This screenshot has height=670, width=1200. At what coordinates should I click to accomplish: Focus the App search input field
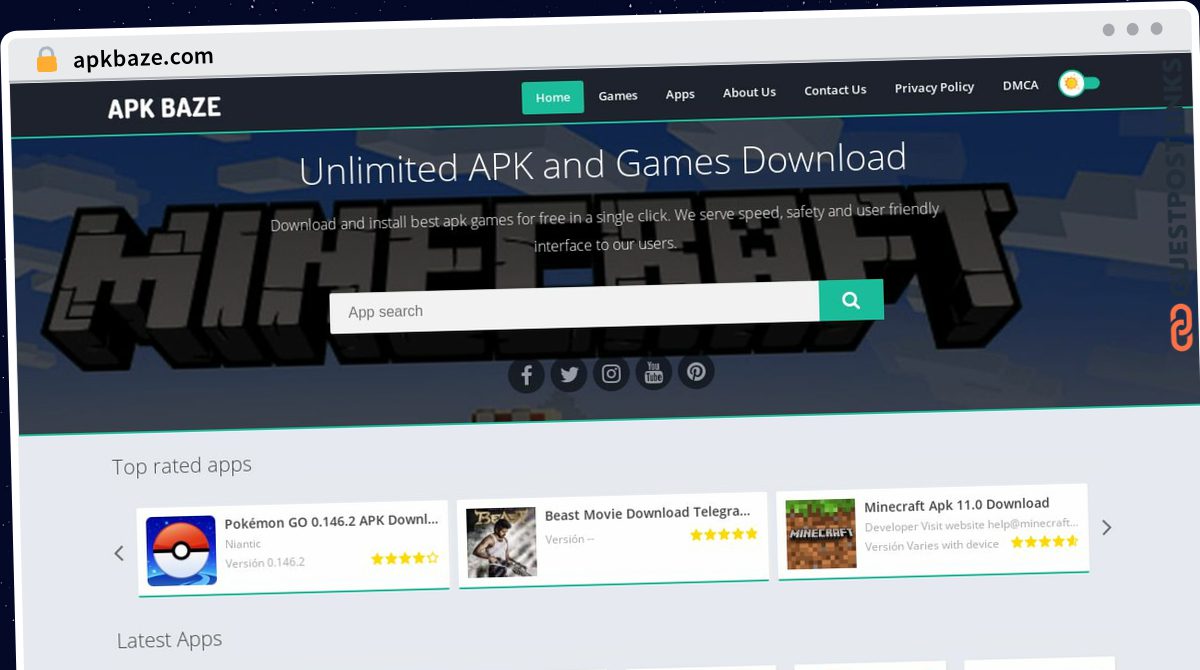574,307
